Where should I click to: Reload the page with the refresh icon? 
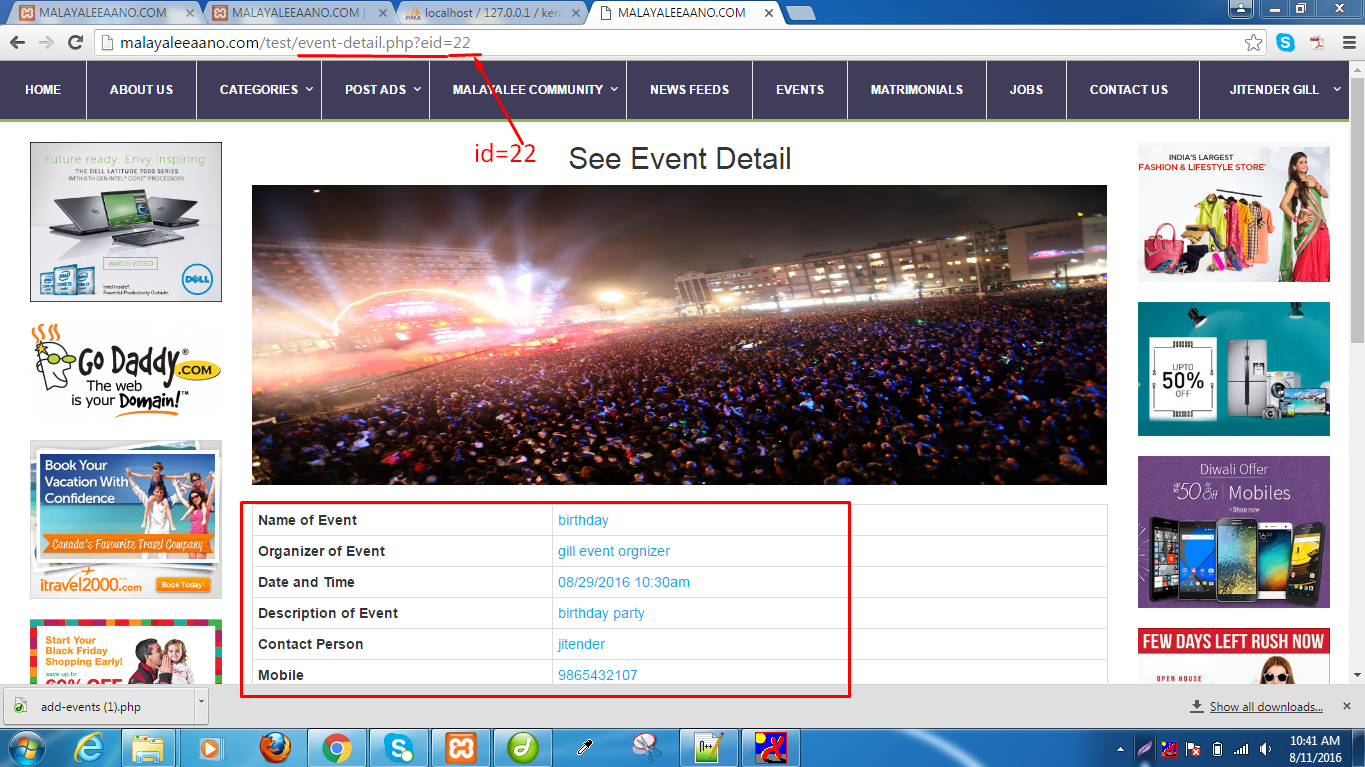[x=75, y=43]
